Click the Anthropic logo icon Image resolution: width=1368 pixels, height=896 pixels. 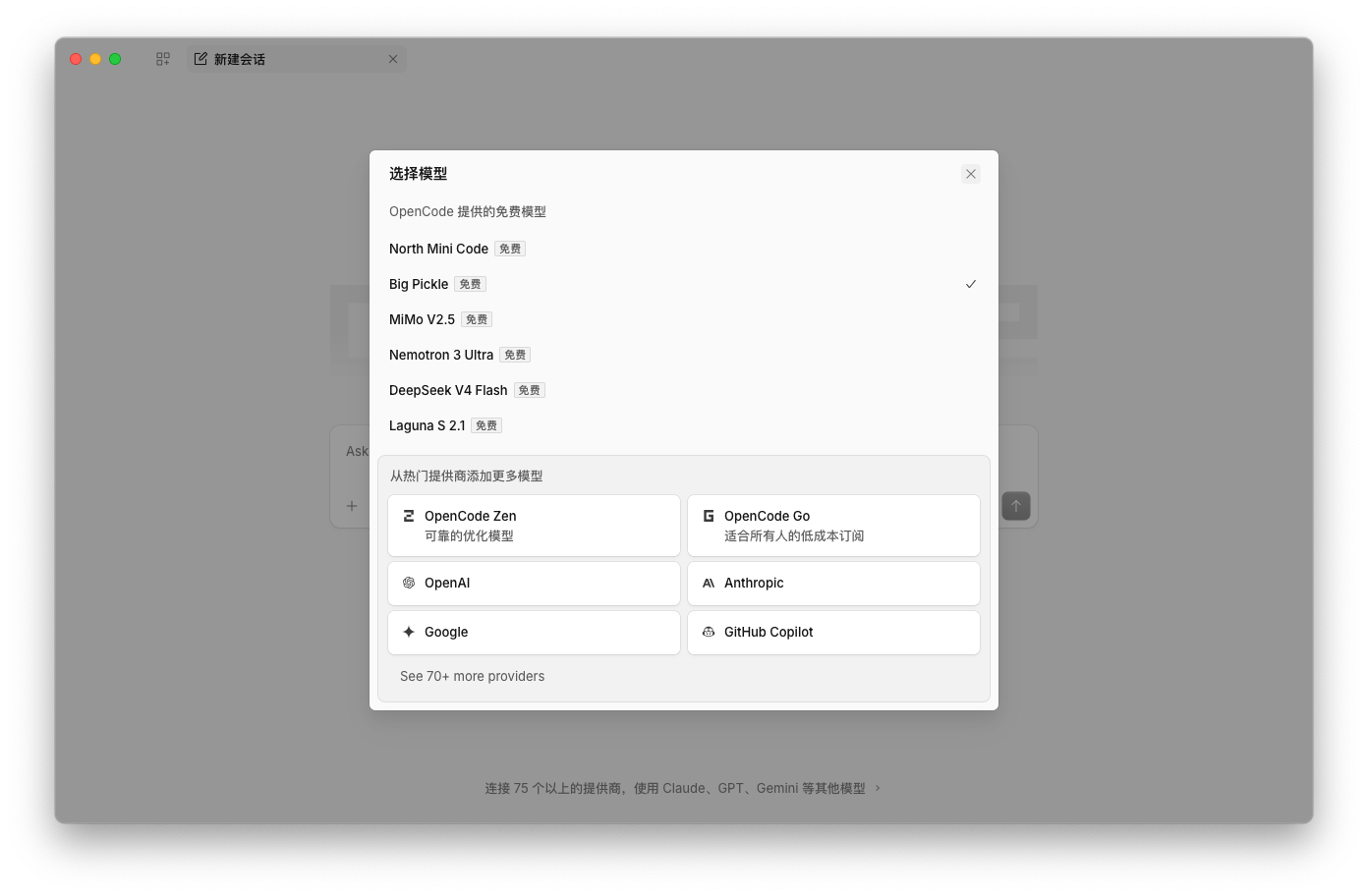click(709, 583)
